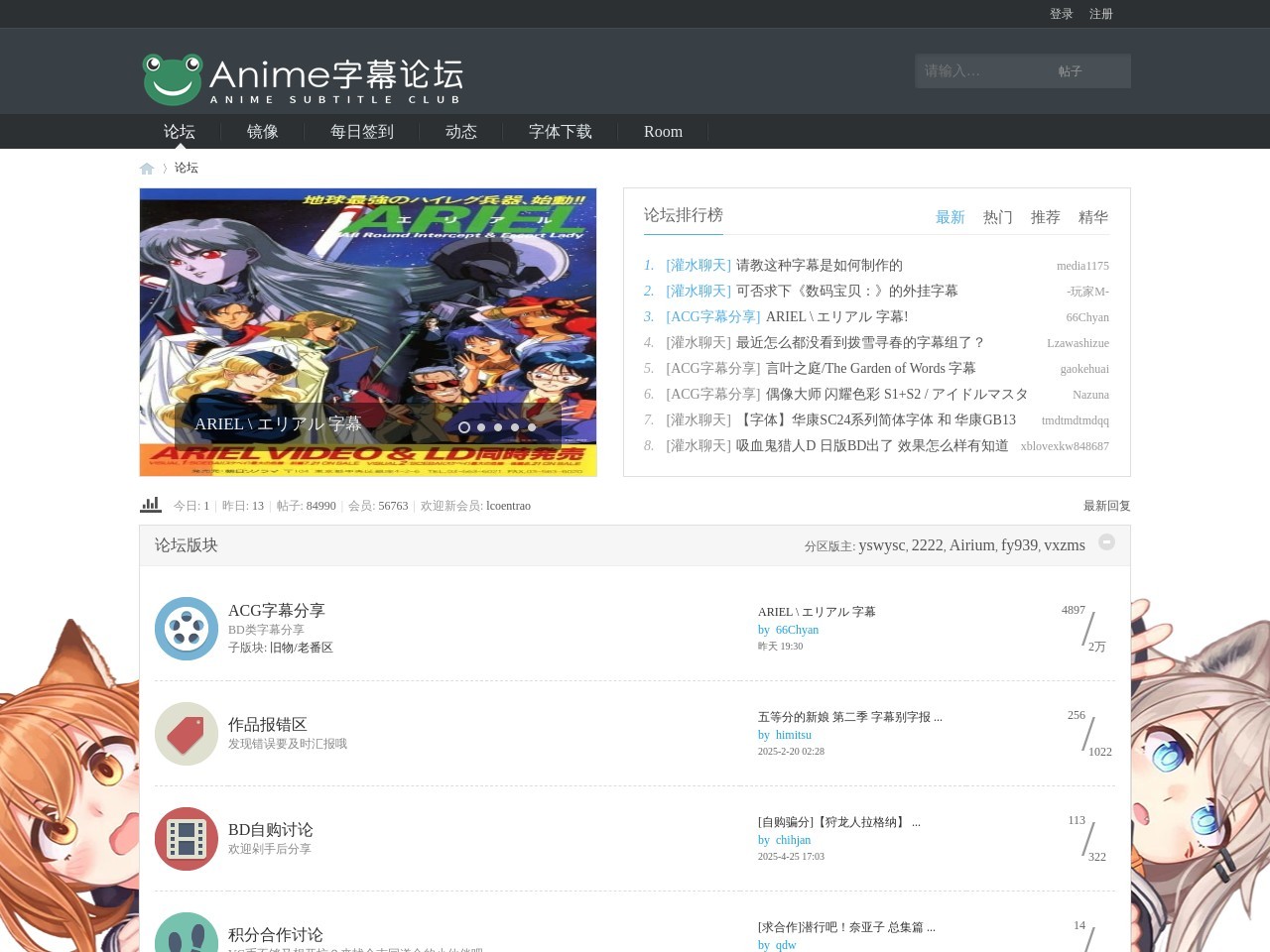1270x952 pixels.
Task: Open moderator Airium profile
Action: click(971, 544)
